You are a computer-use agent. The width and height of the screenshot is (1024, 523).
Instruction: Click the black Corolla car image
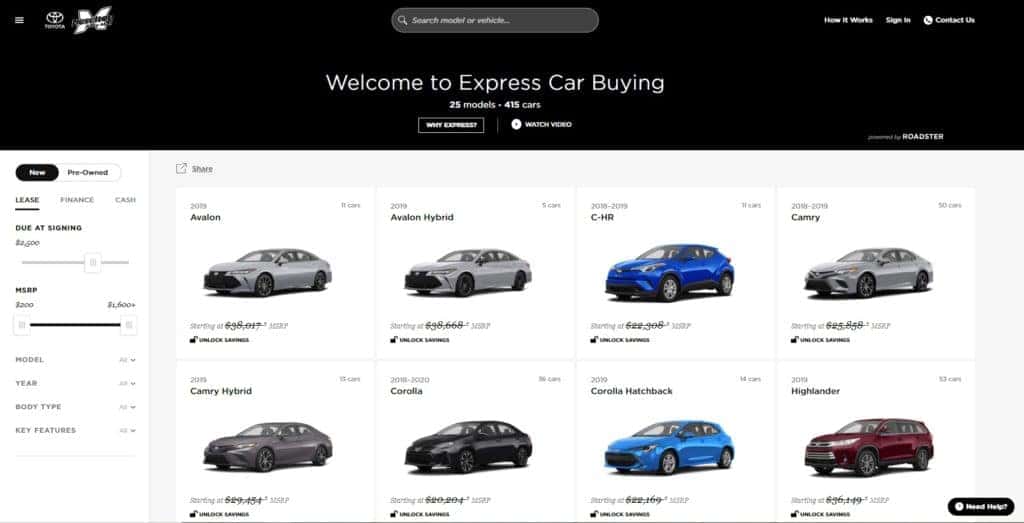468,447
